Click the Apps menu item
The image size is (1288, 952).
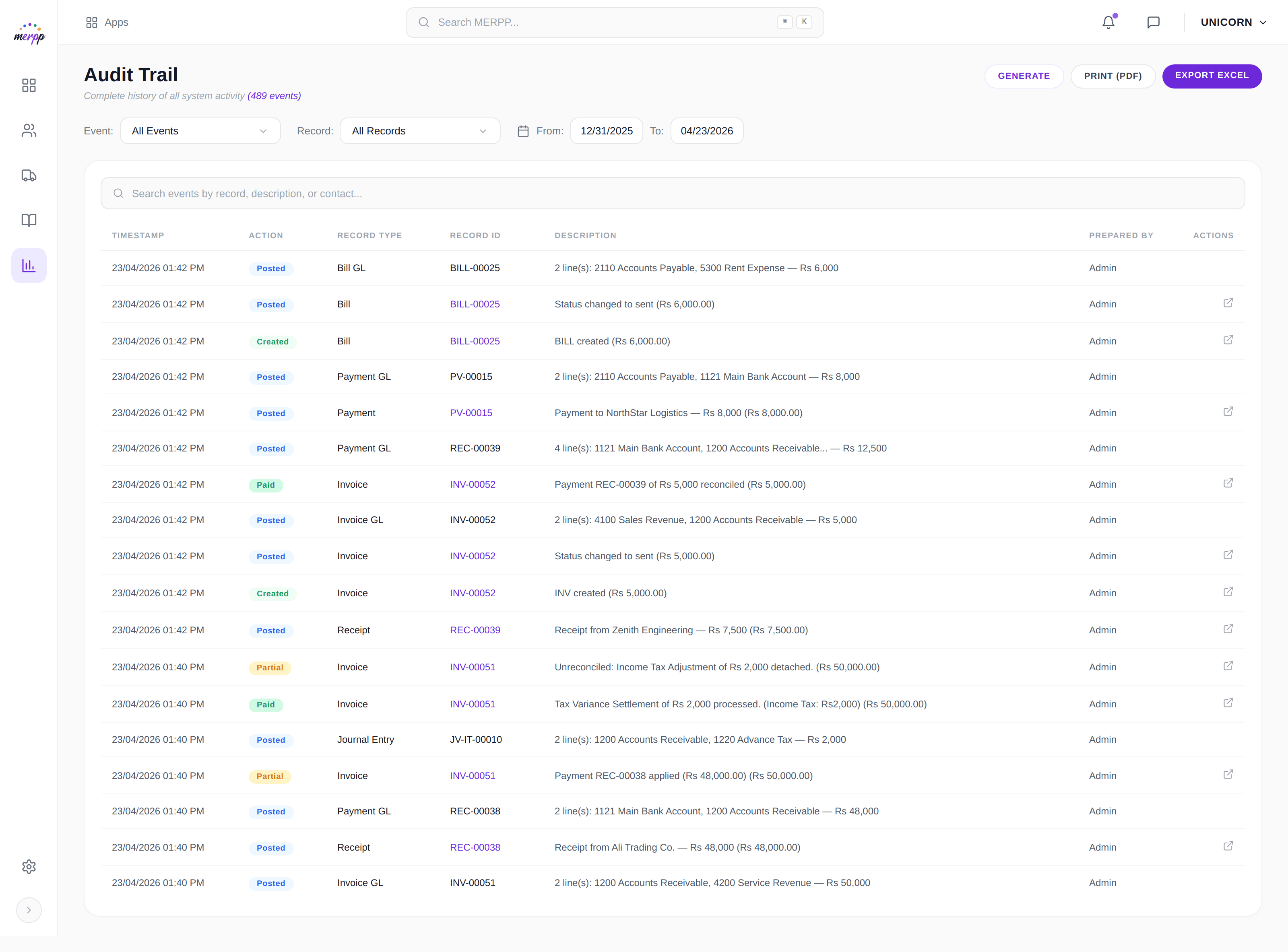pos(107,23)
